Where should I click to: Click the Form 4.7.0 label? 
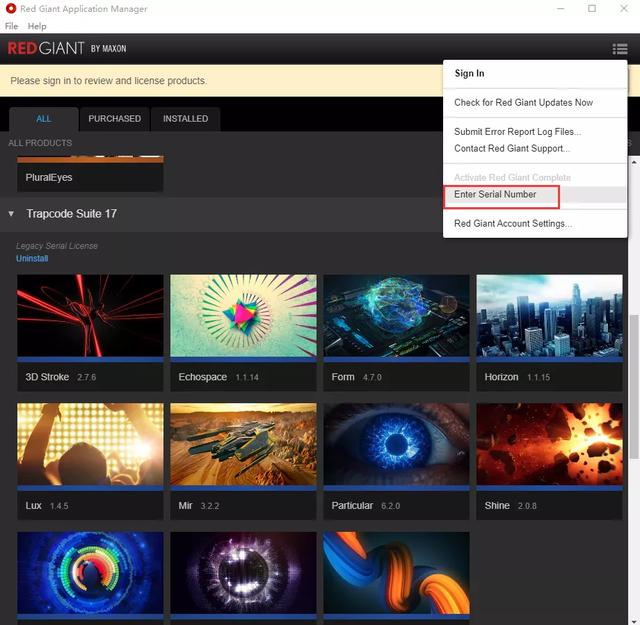click(356, 377)
